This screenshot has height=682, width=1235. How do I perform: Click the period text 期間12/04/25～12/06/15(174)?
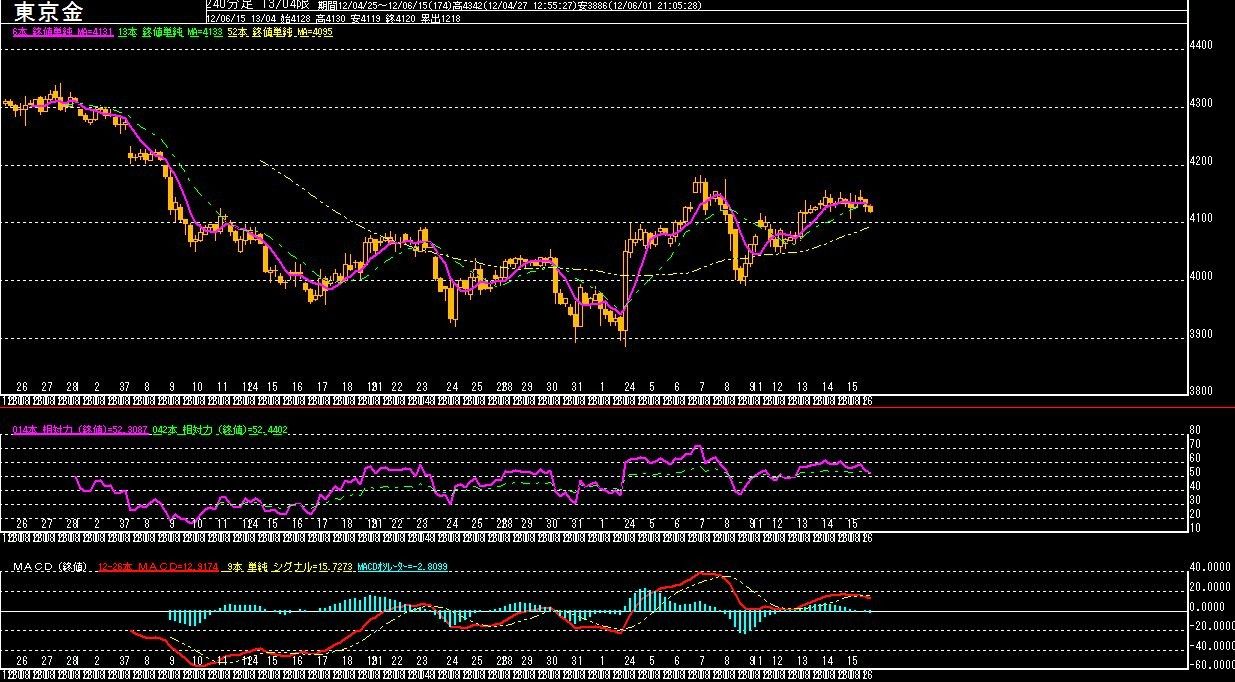coord(384,6)
